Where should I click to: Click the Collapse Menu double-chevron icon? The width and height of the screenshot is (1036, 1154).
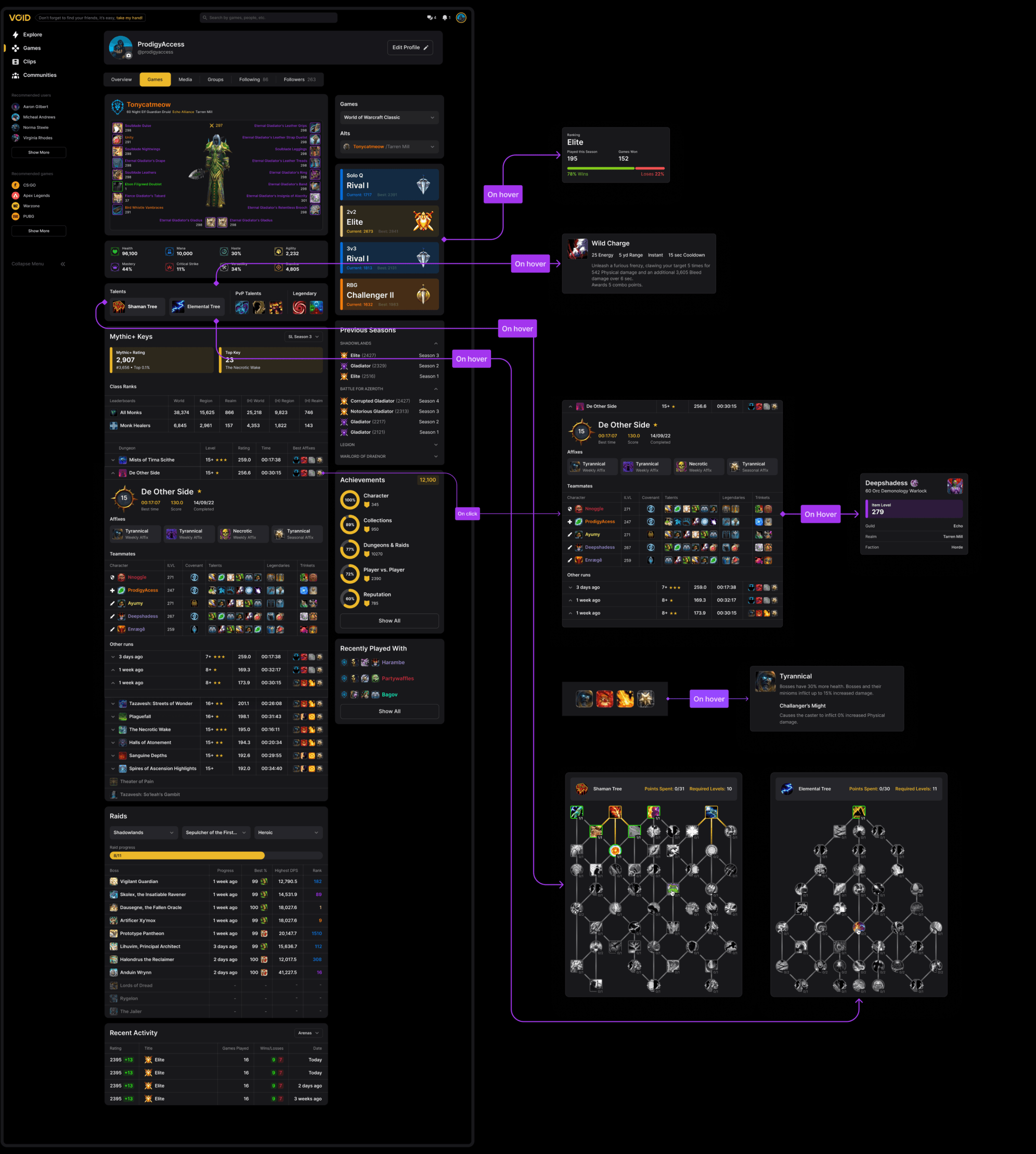62,264
